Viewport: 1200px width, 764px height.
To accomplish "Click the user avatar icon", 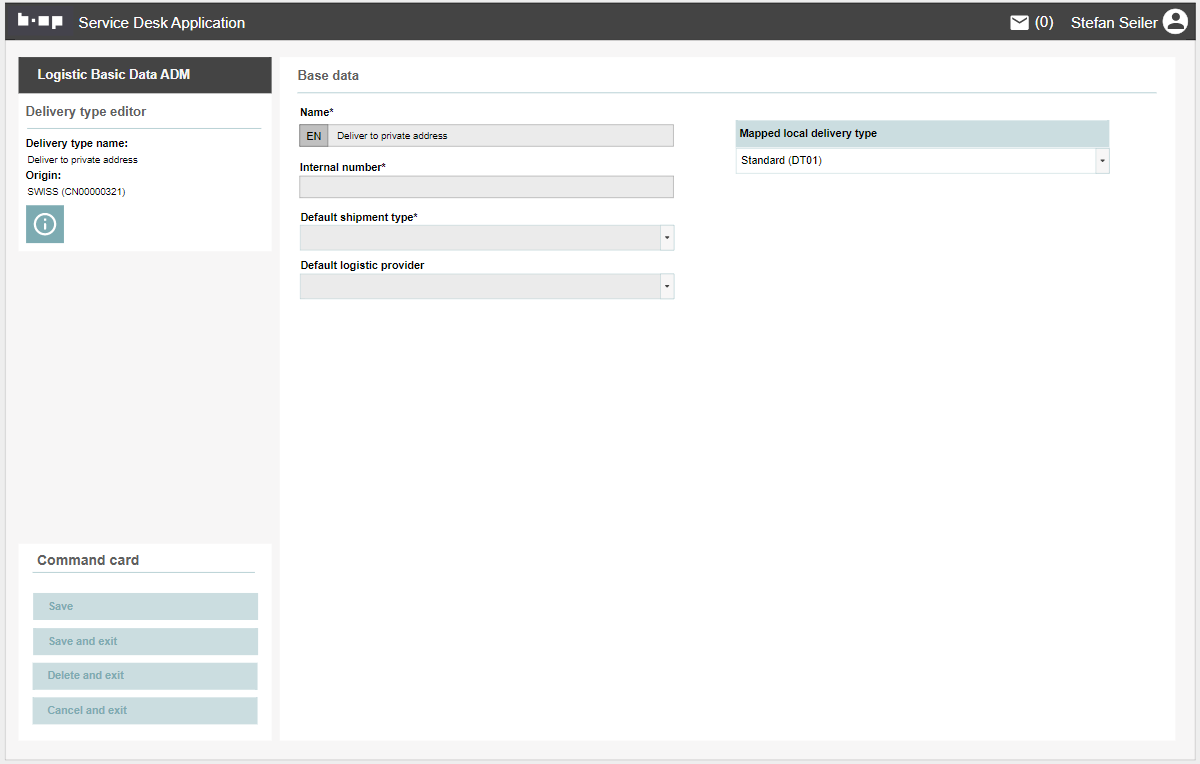I will pos(1175,22).
